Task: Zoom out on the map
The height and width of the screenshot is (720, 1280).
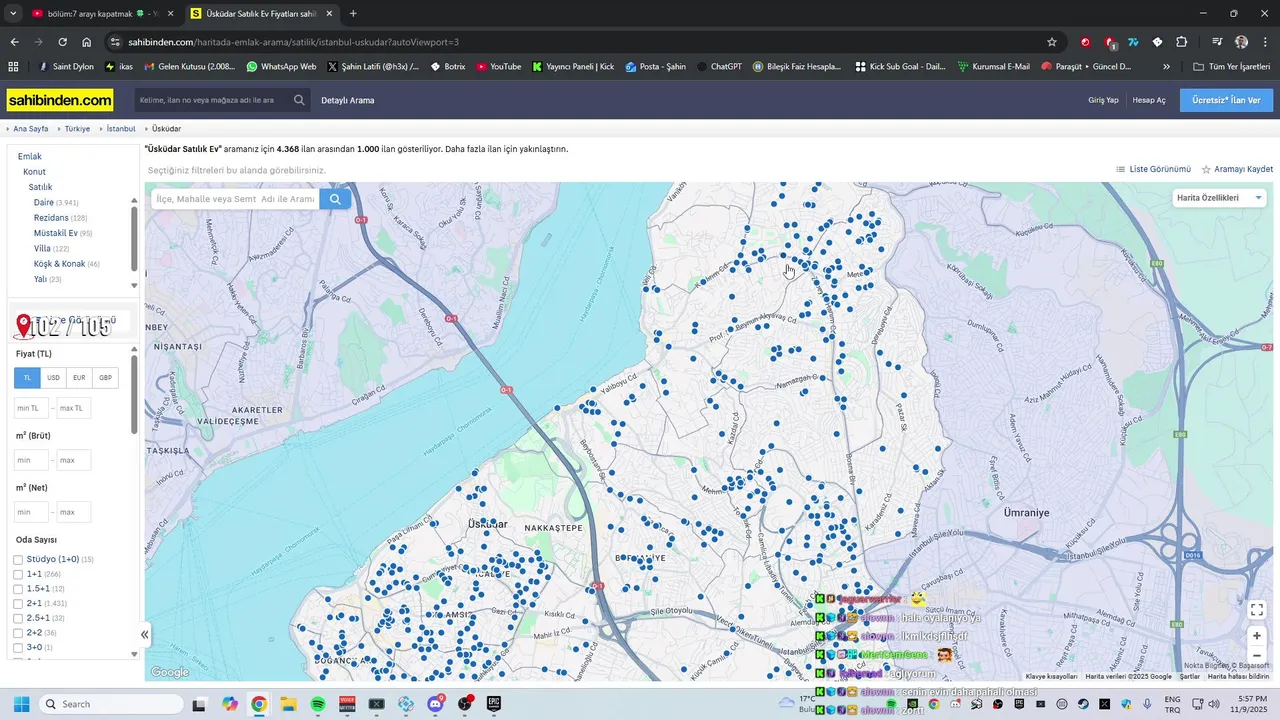Action: [x=1257, y=656]
